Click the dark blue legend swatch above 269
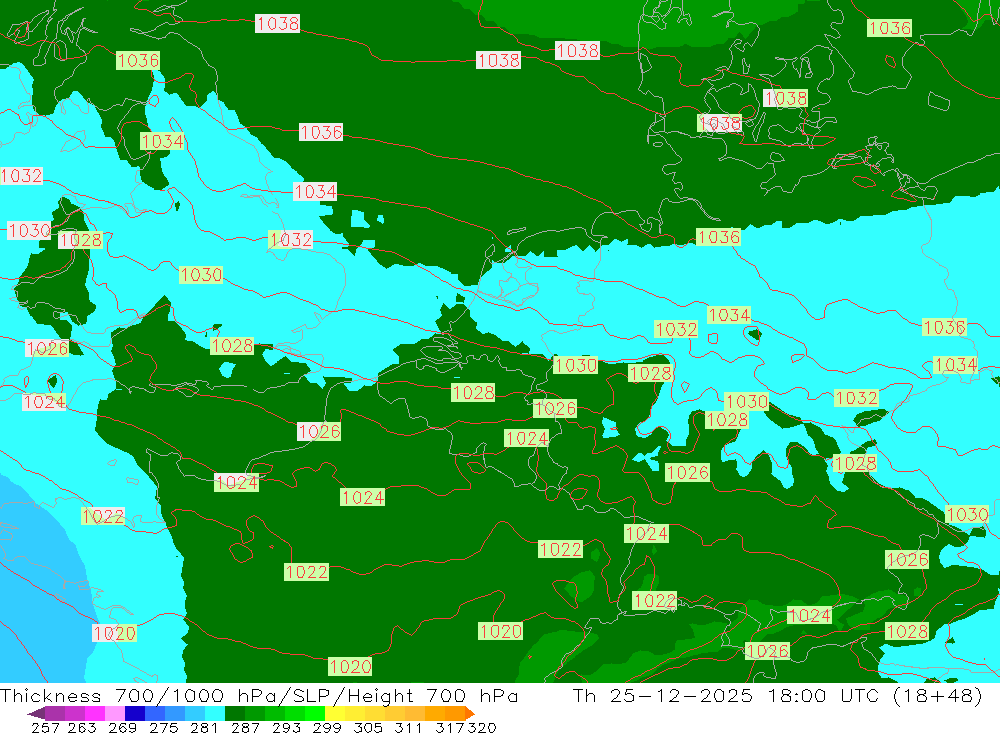 tap(135, 713)
